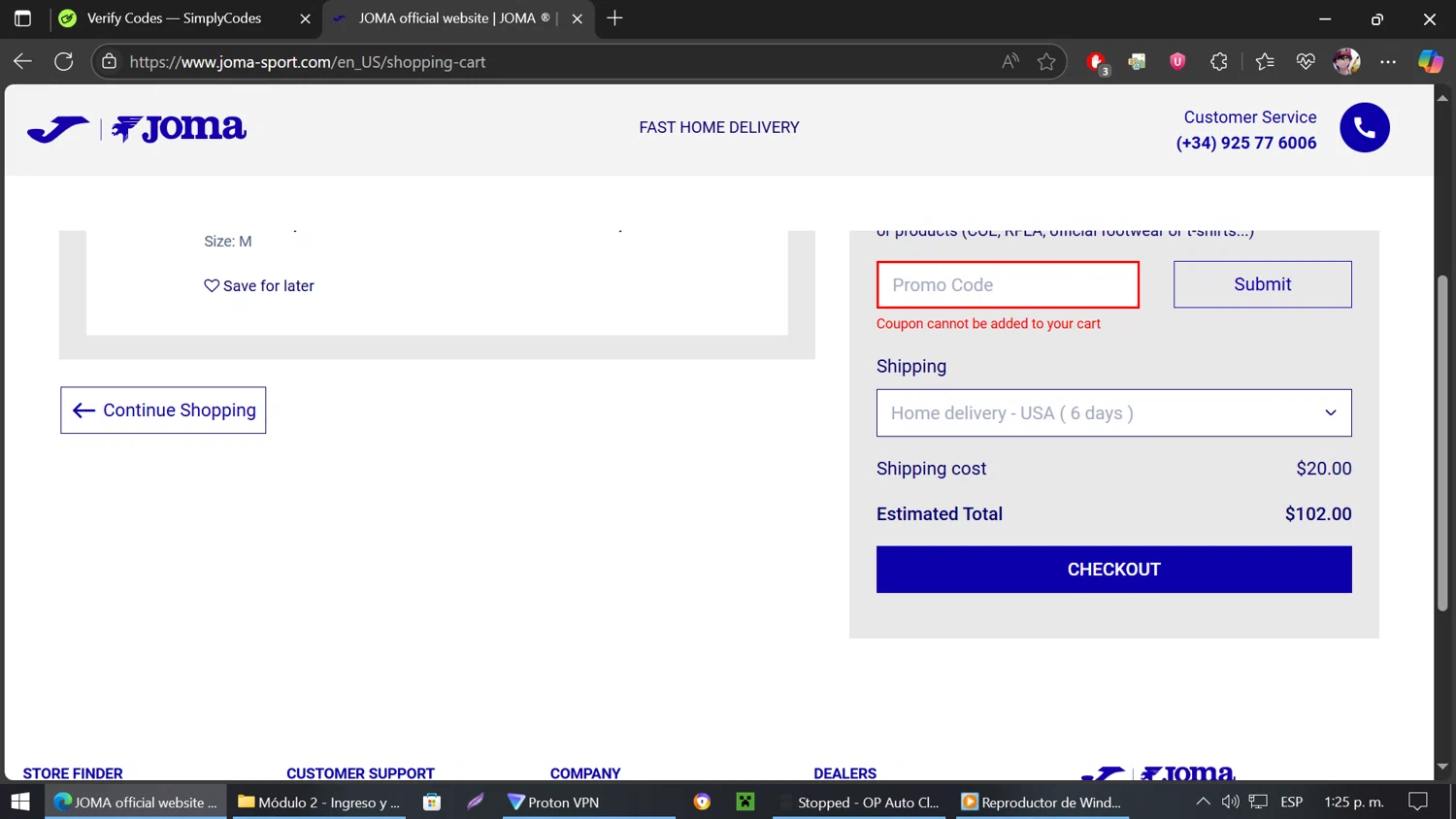Click the $20.00 shipping cost value

pos(1324,469)
